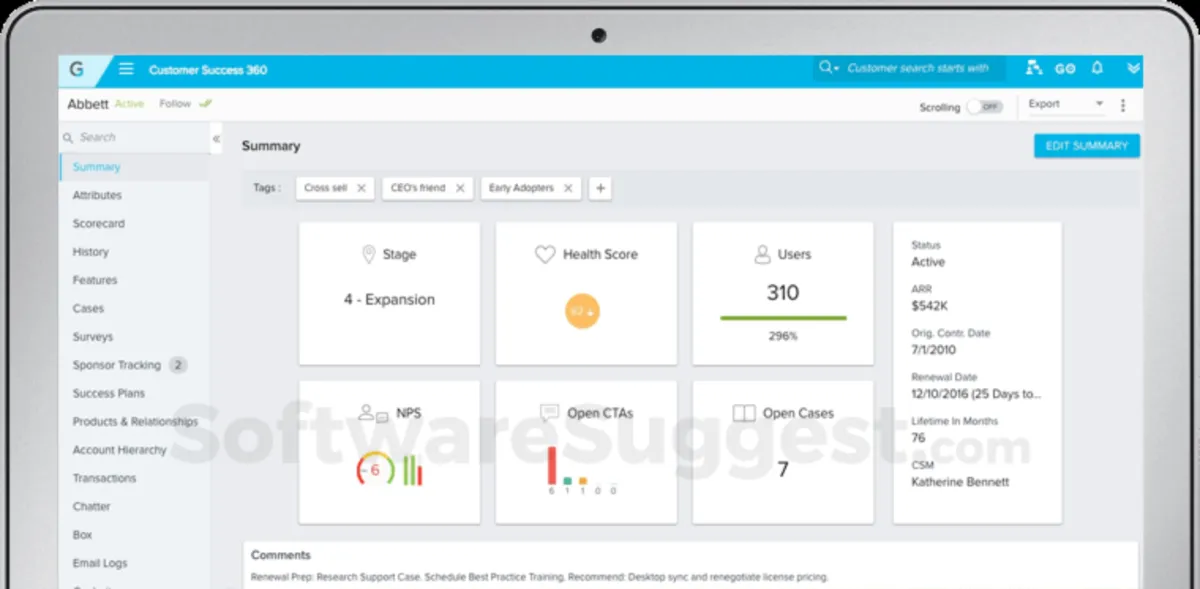Click the Stage location pin icon
The image size is (1200, 589).
tap(368, 254)
